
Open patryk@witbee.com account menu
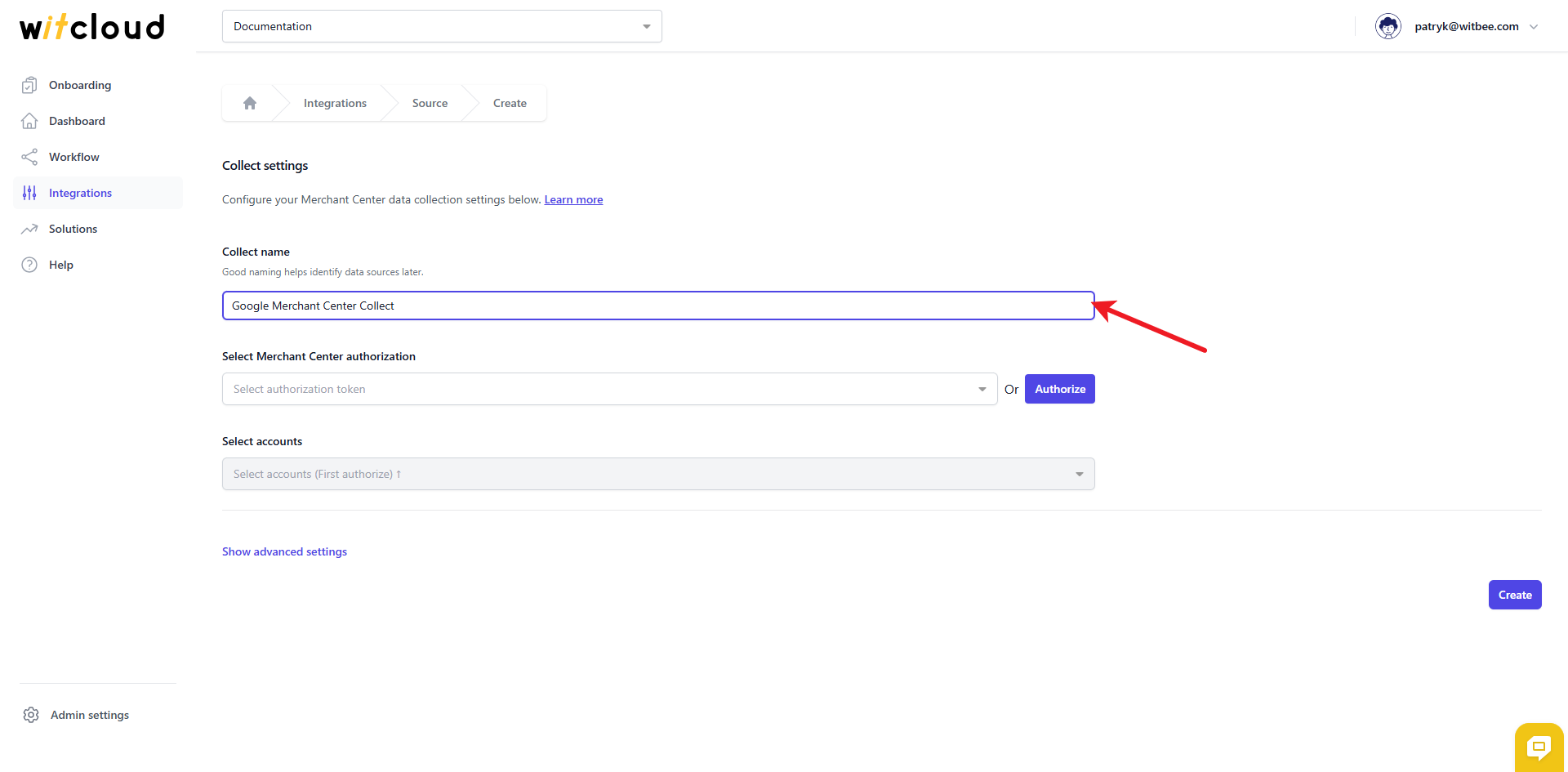click(x=1467, y=26)
